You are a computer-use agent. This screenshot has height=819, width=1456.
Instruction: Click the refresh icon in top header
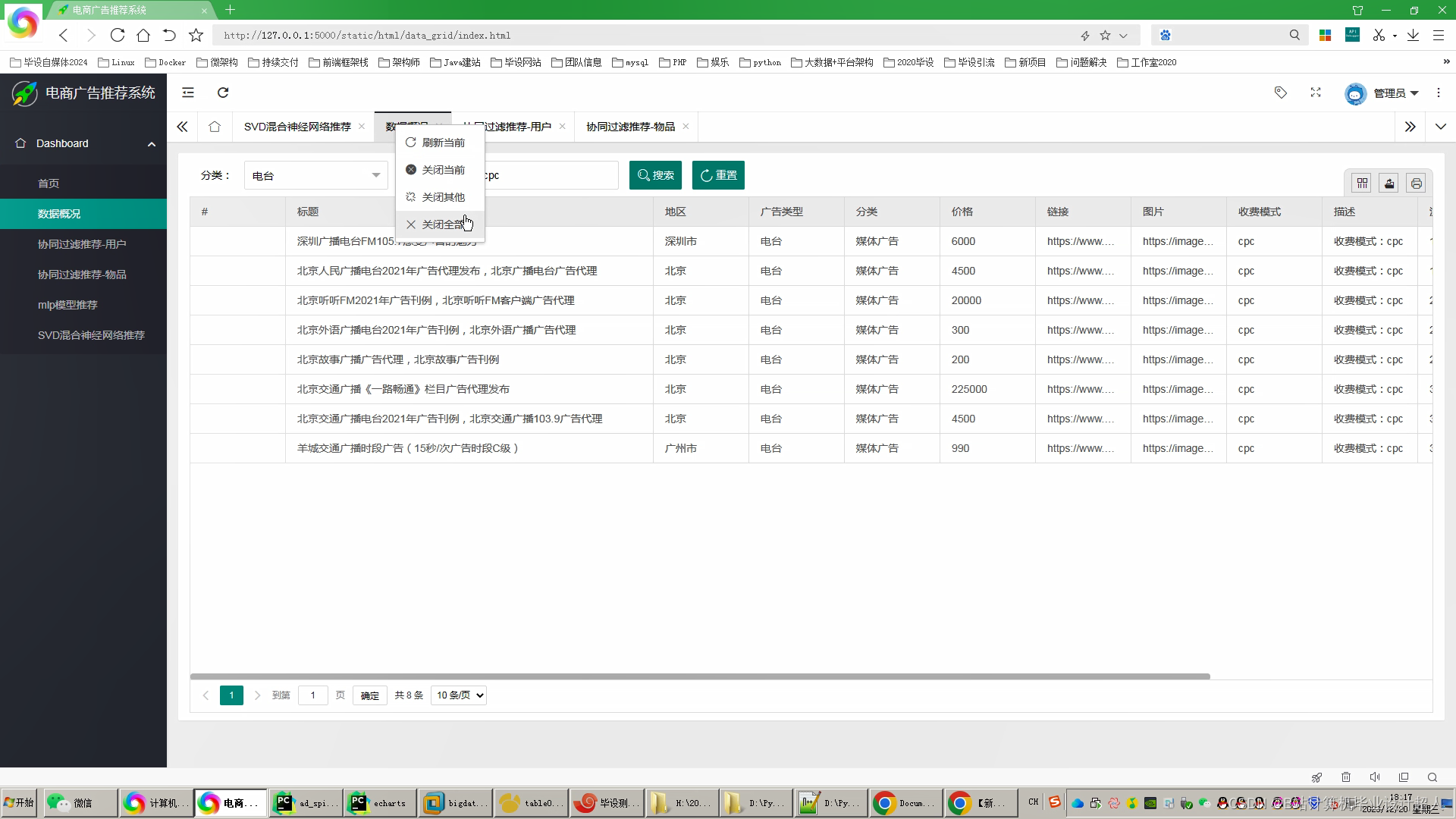click(x=223, y=93)
